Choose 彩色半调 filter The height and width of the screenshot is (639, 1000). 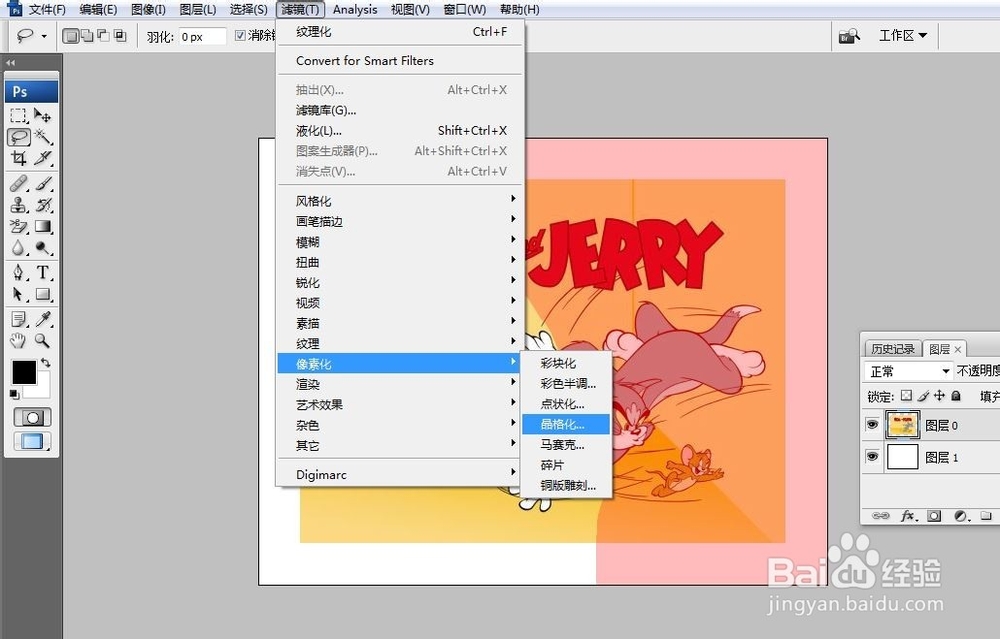(x=566, y=383)
